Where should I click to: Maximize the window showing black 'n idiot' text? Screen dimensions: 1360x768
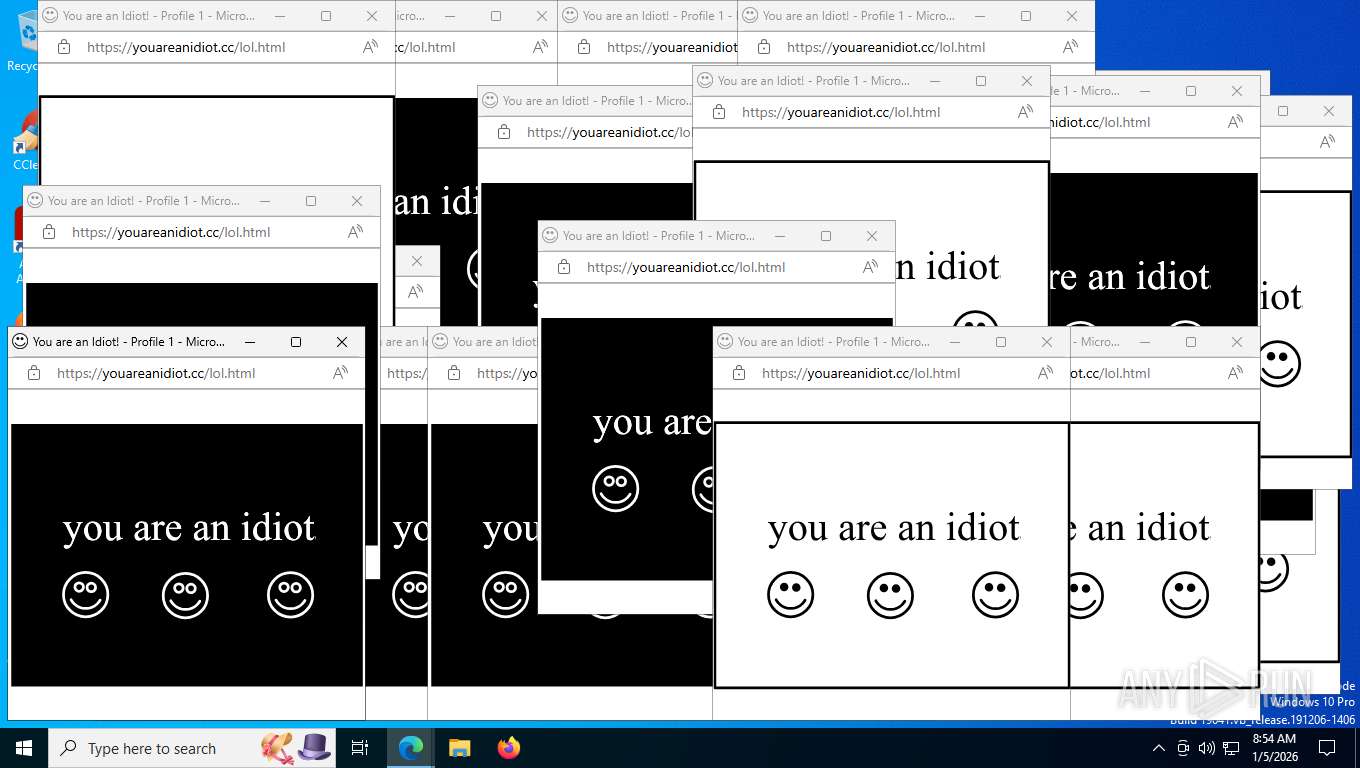pos(981,81)
